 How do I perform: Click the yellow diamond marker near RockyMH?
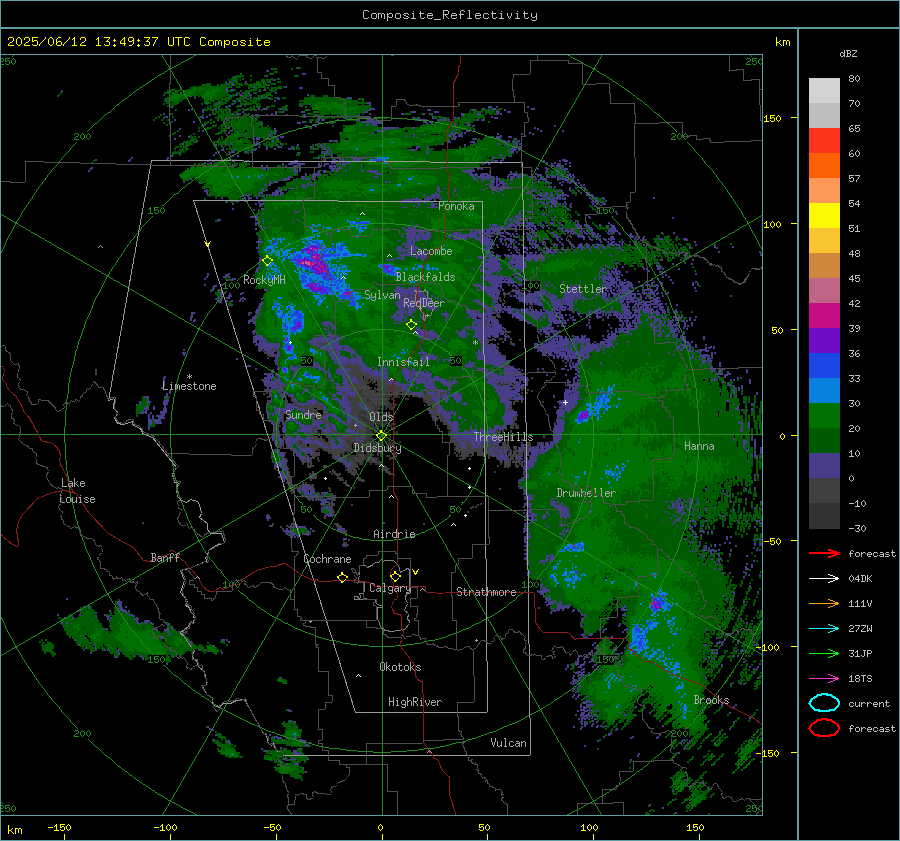(x=267, y=261)
